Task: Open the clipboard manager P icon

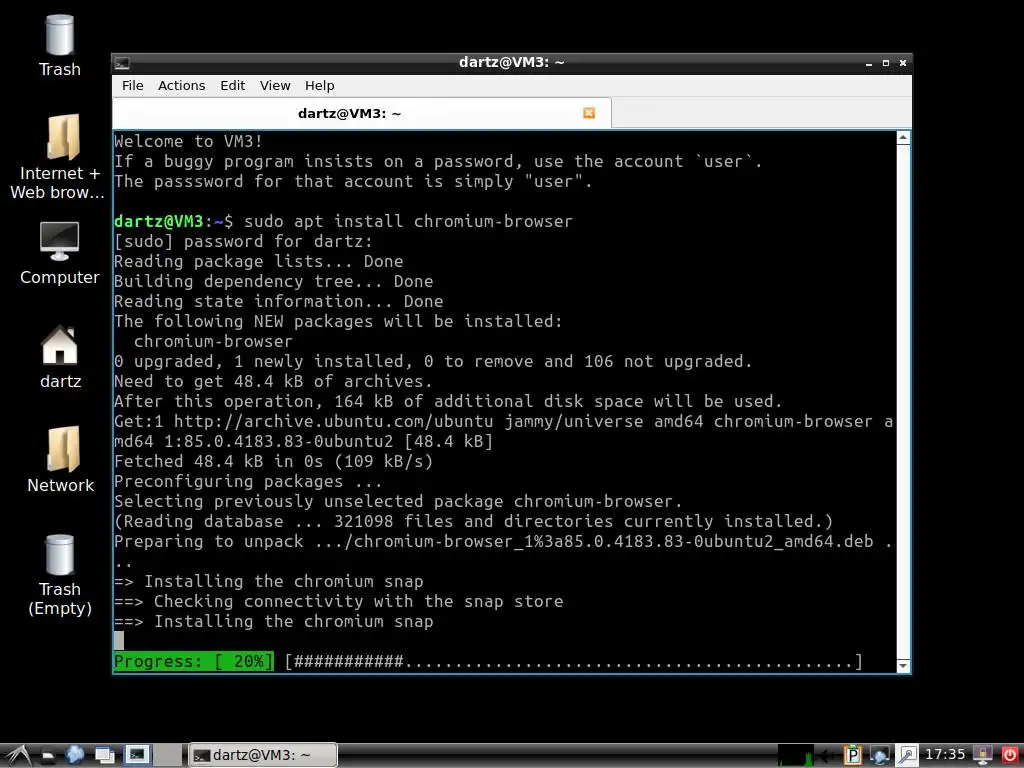Action: [852, 756]
